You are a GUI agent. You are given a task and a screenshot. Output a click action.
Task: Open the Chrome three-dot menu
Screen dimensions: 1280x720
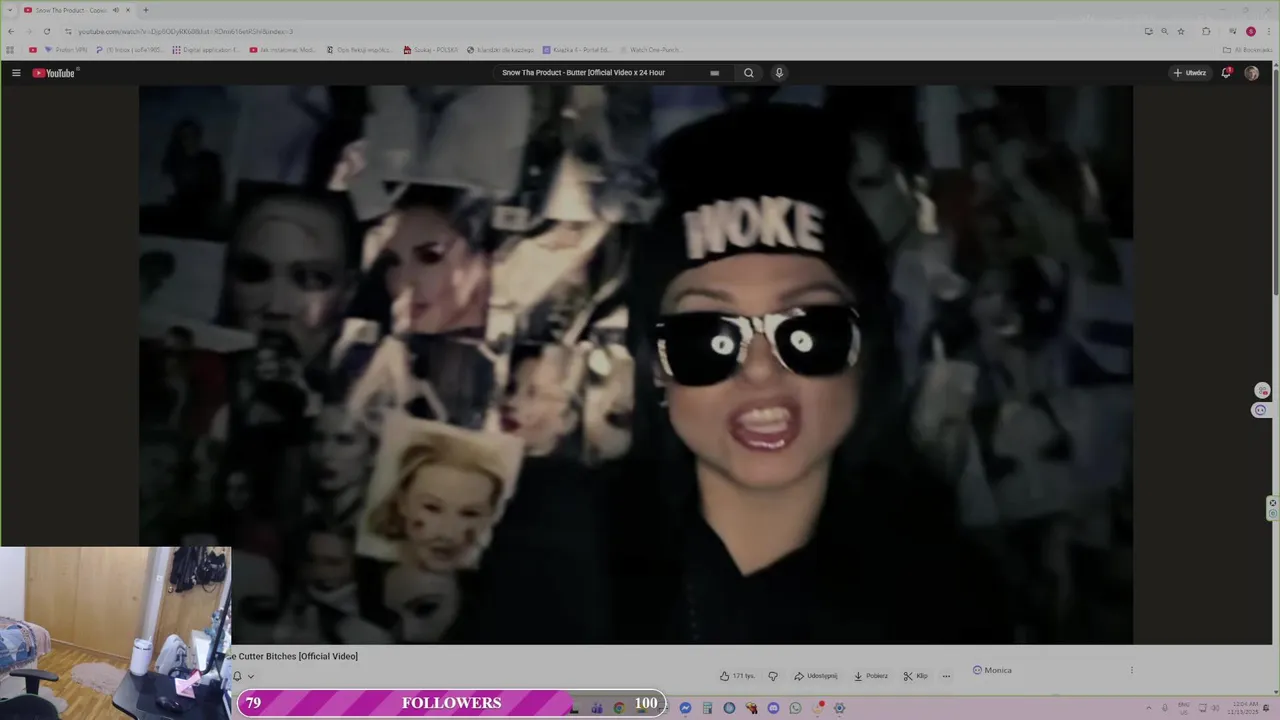(x=1268, y=31)
